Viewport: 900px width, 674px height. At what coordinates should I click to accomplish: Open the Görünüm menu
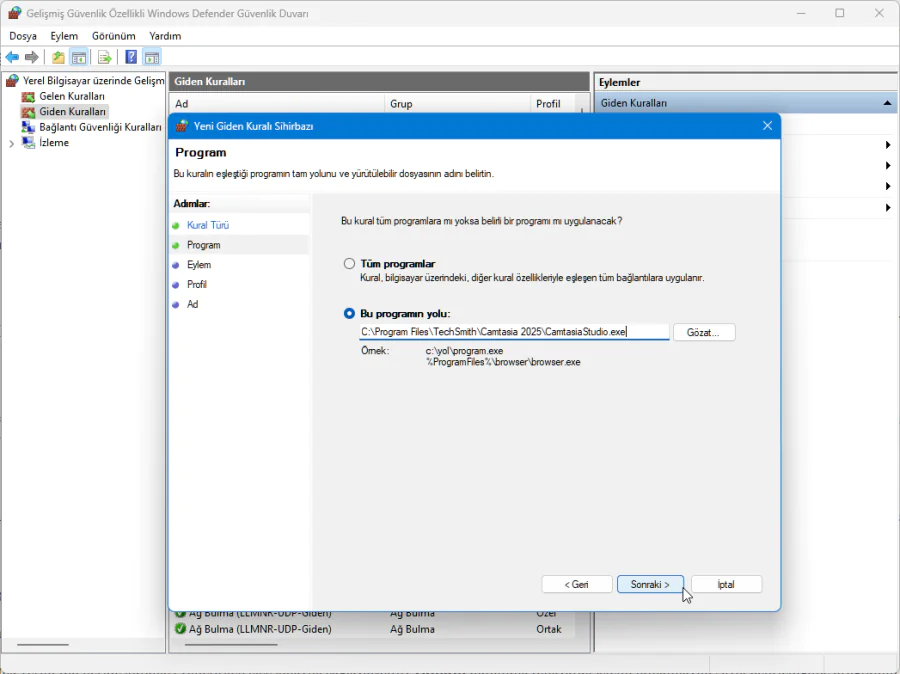point(113,35)
